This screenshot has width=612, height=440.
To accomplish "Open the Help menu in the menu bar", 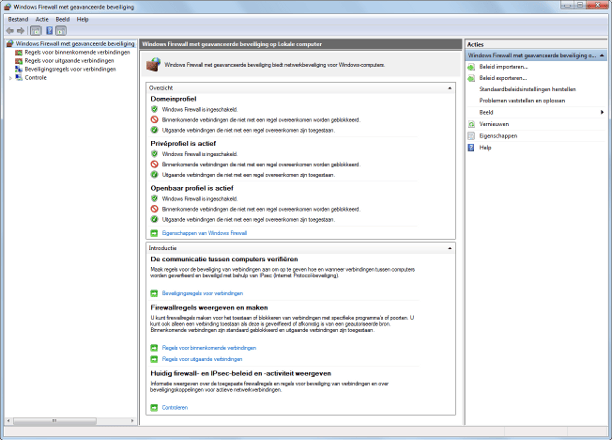I will (82, 20).
